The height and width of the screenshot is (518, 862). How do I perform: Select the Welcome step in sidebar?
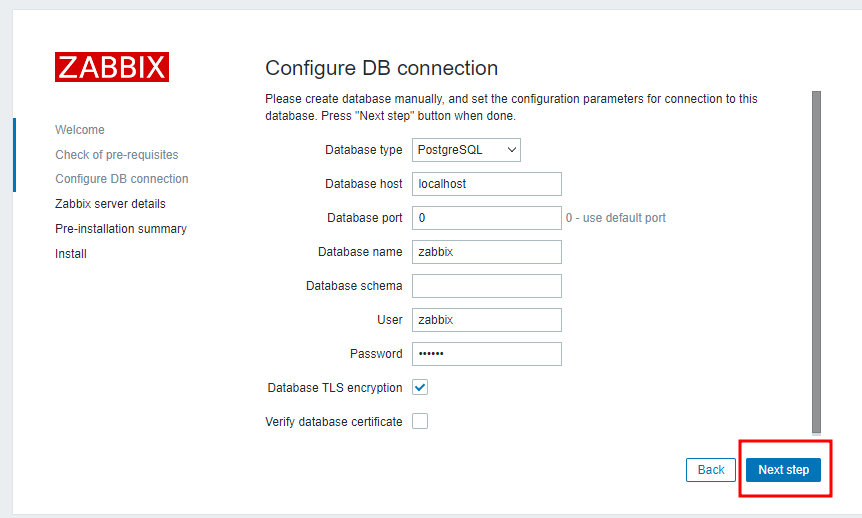(80, 130)
